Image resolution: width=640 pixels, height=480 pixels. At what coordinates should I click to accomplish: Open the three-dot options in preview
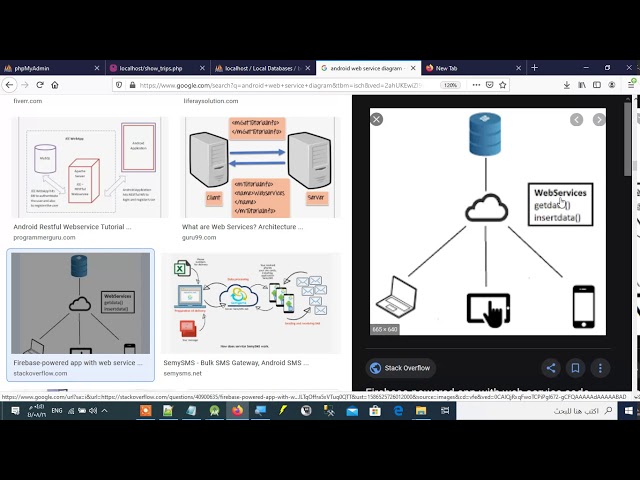[600, 368]
